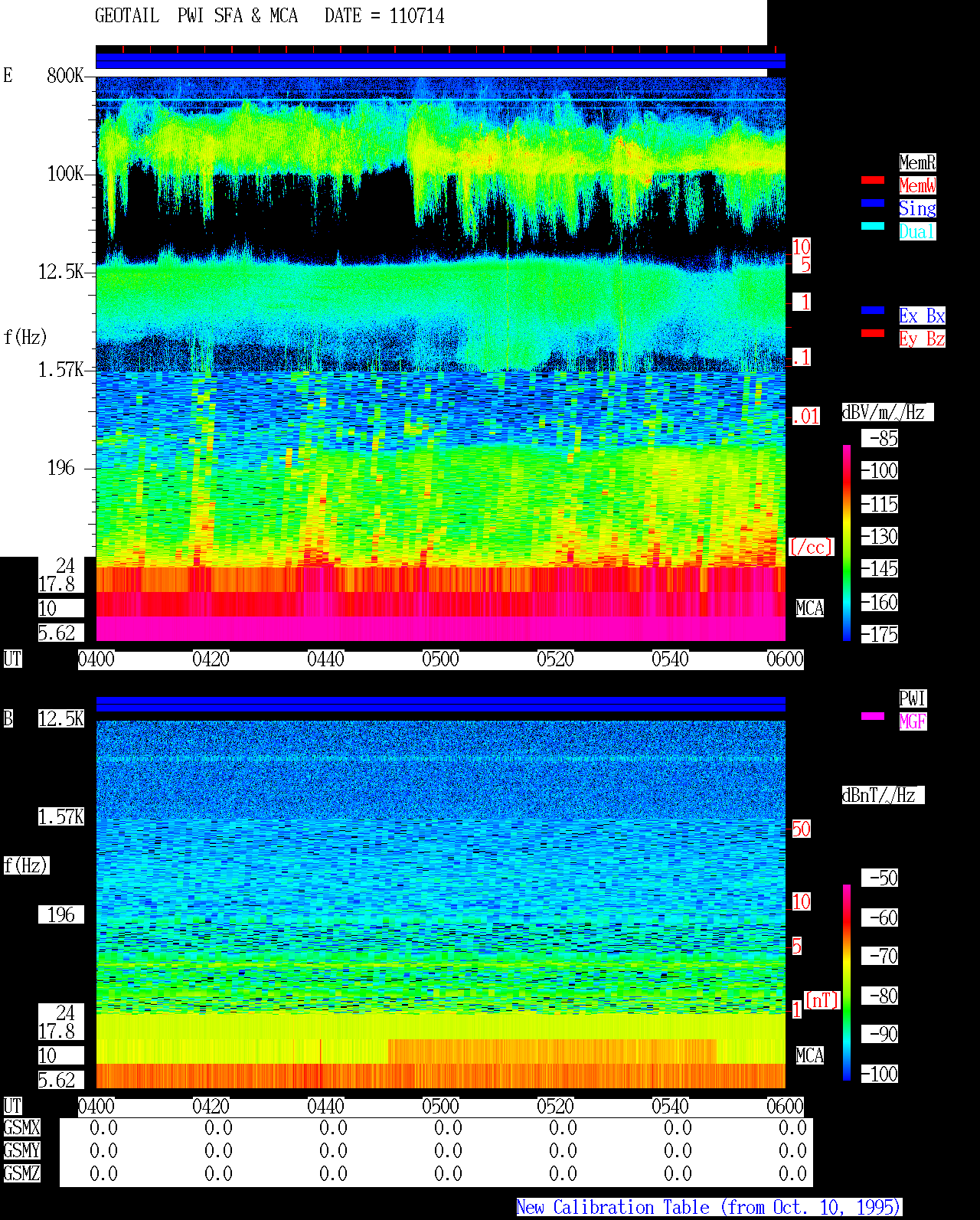Click the PWI legend label
Screen dimensions: 980x1220
pyautogui.click(x=913, y=698)
